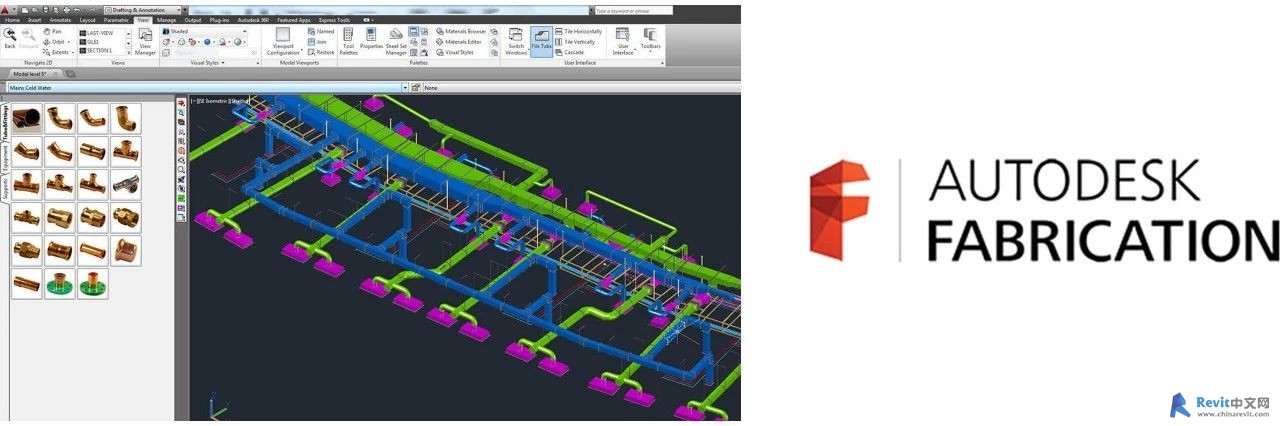Click the copper pipe thumbnail
The width and height of the screenshot is (1280, 426).
click(27, 120)
